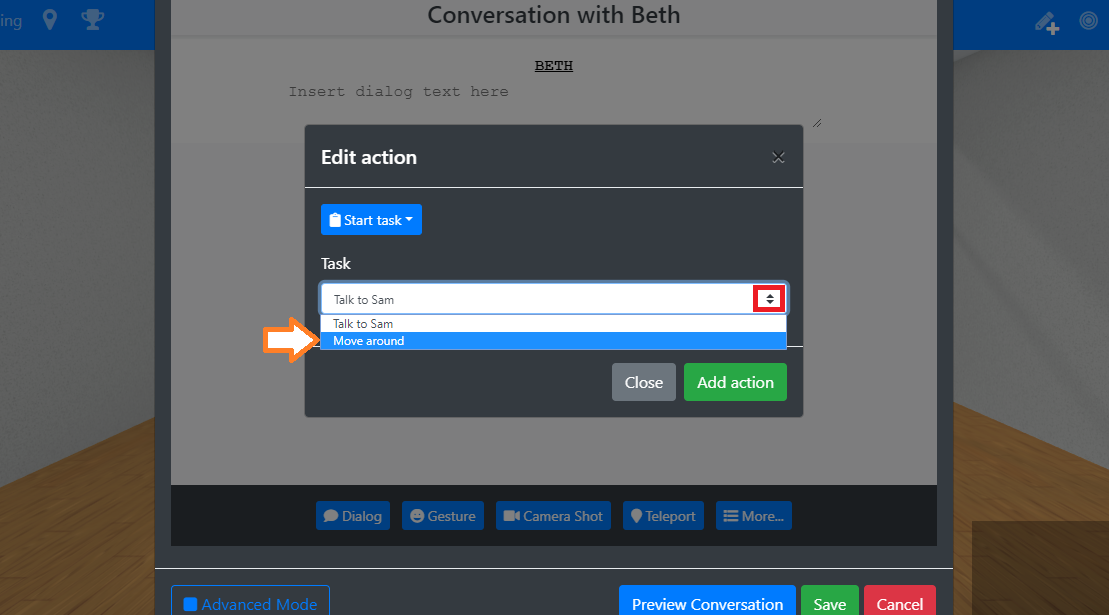Expand the More... options list
Screen dimensions: 1109x615
[754, 516]
